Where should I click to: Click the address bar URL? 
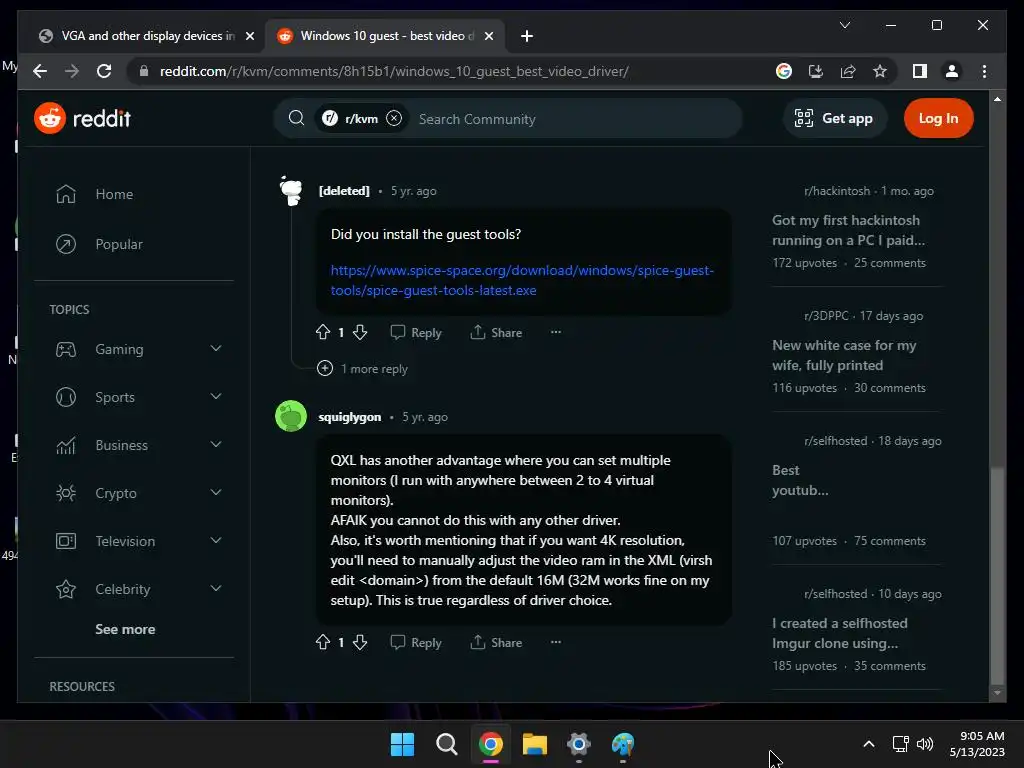(394, 71)
